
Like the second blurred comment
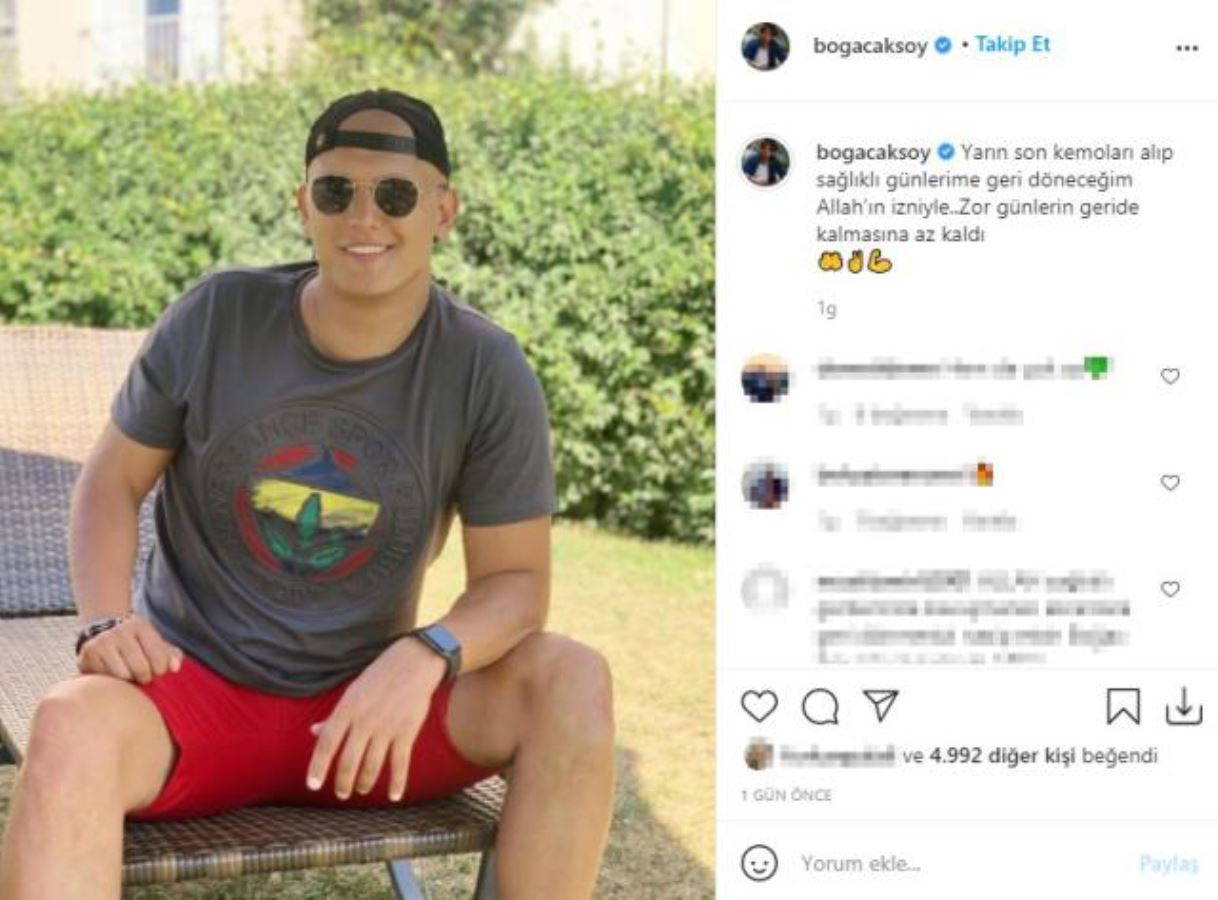coord(1170,482)
